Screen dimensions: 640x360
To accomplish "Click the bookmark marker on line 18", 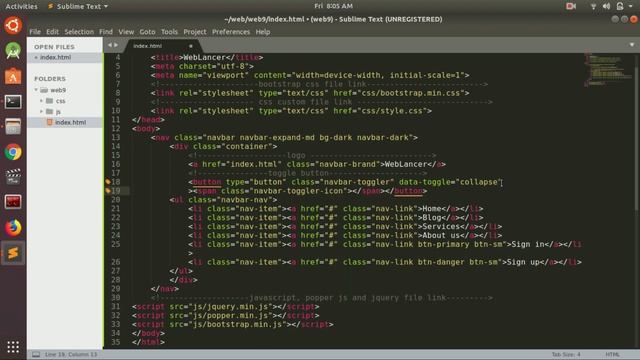I will click(108, 182).
